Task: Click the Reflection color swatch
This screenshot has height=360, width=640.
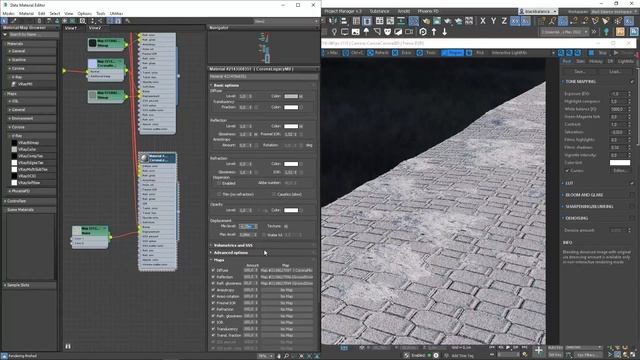Action: [x=291, y=126]
